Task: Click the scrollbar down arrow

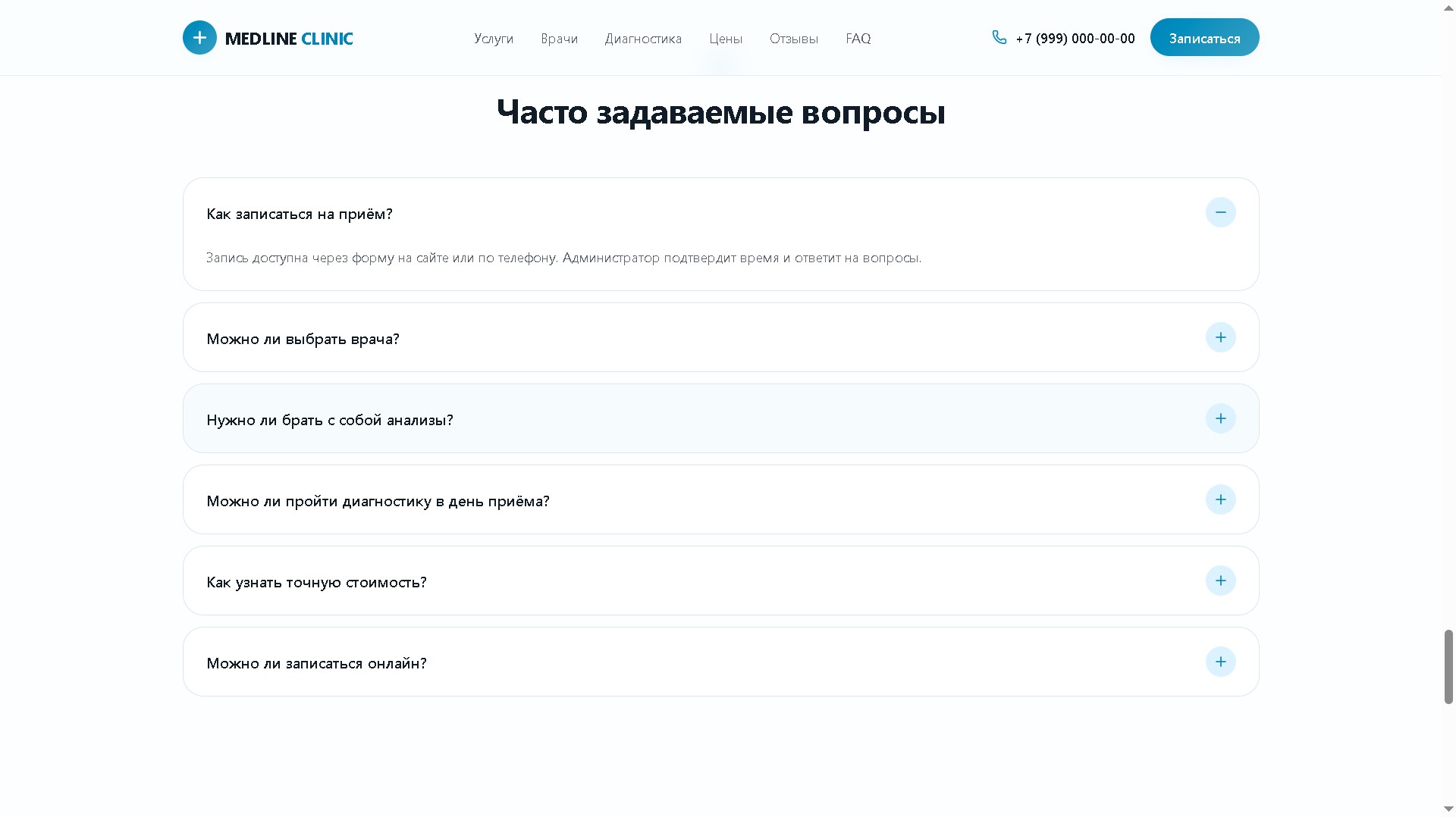Action: pyautogui.click(x=1448, y=809)
